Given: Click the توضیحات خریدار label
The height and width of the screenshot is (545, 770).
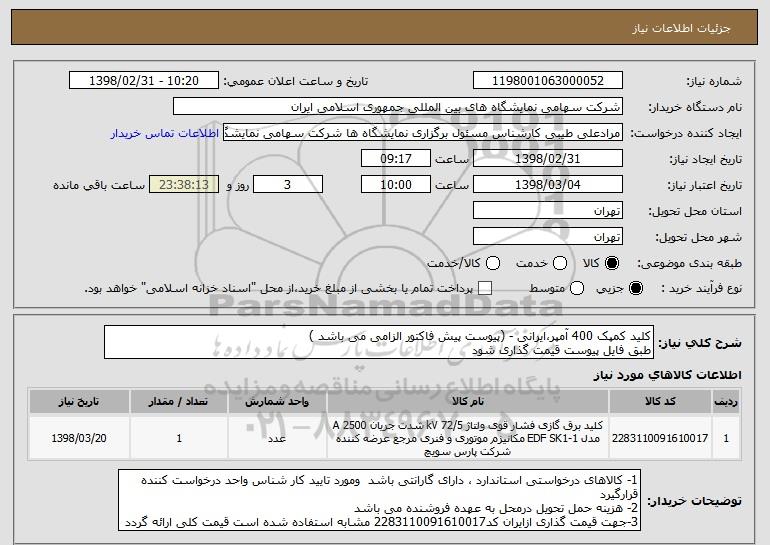Looking at the screenshot, I should click(694, 501).
